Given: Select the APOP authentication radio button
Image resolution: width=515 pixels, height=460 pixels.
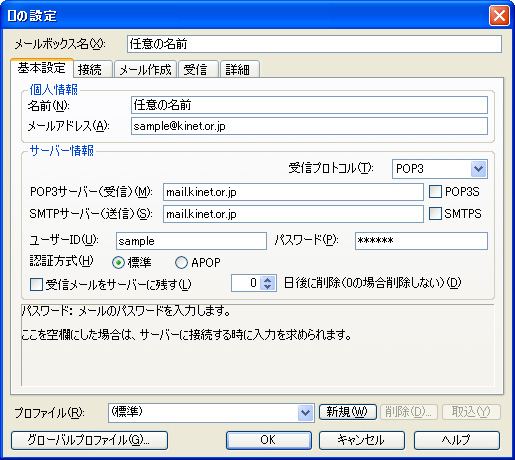Looking at the screenshot, I should click(181, 263).
